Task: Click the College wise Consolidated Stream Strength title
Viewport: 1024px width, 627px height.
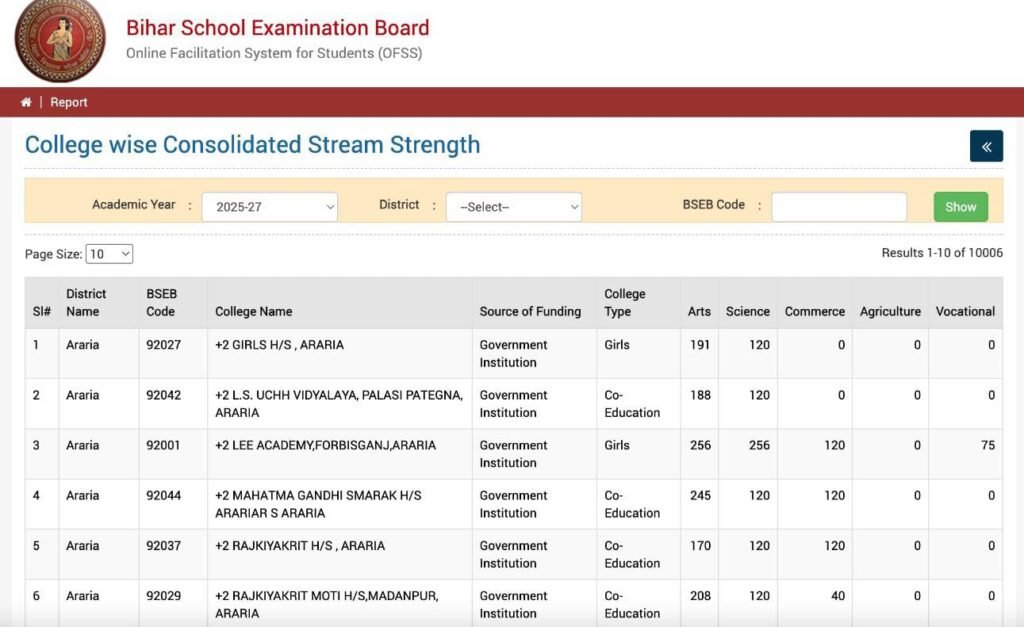Action: pos(252,144)
